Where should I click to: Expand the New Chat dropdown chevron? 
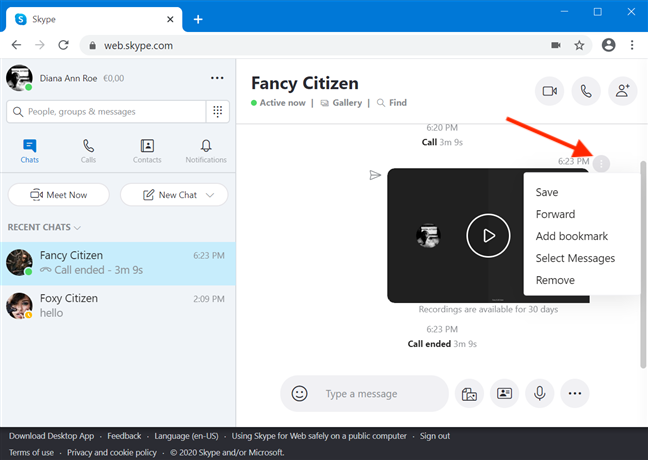click(x=210, y=195)
